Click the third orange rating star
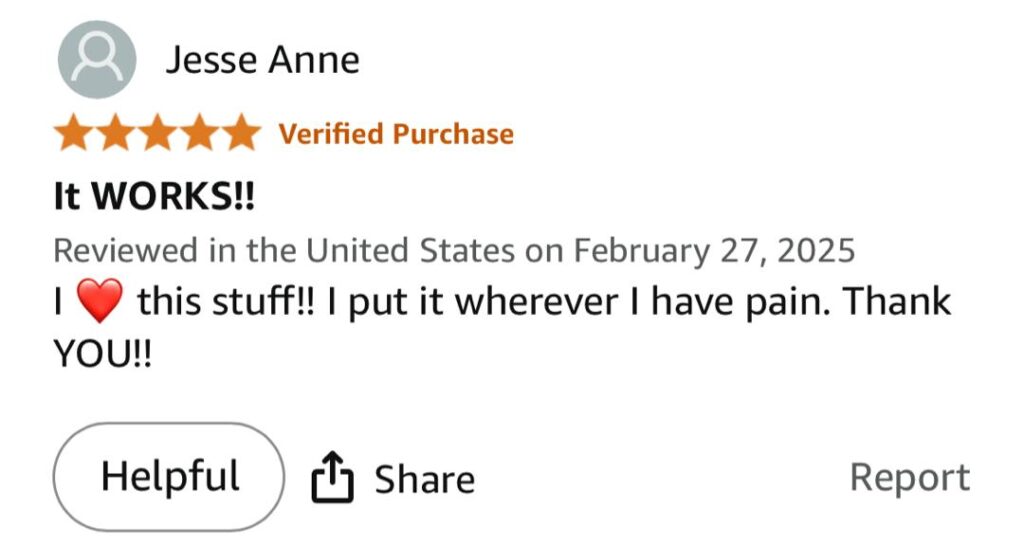This screenshot has height=546, width=1024. tap(156, 133)
